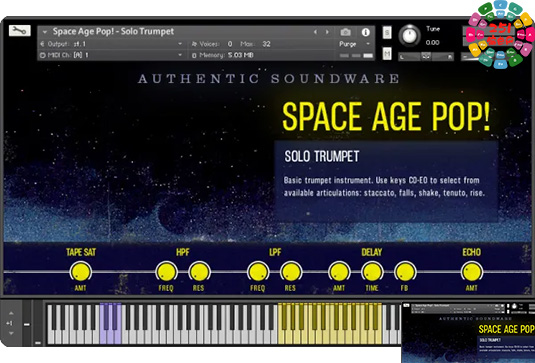Open instrument edit mode with wrench icon
This screenshot has width=535, height=363.
point(19,31)
